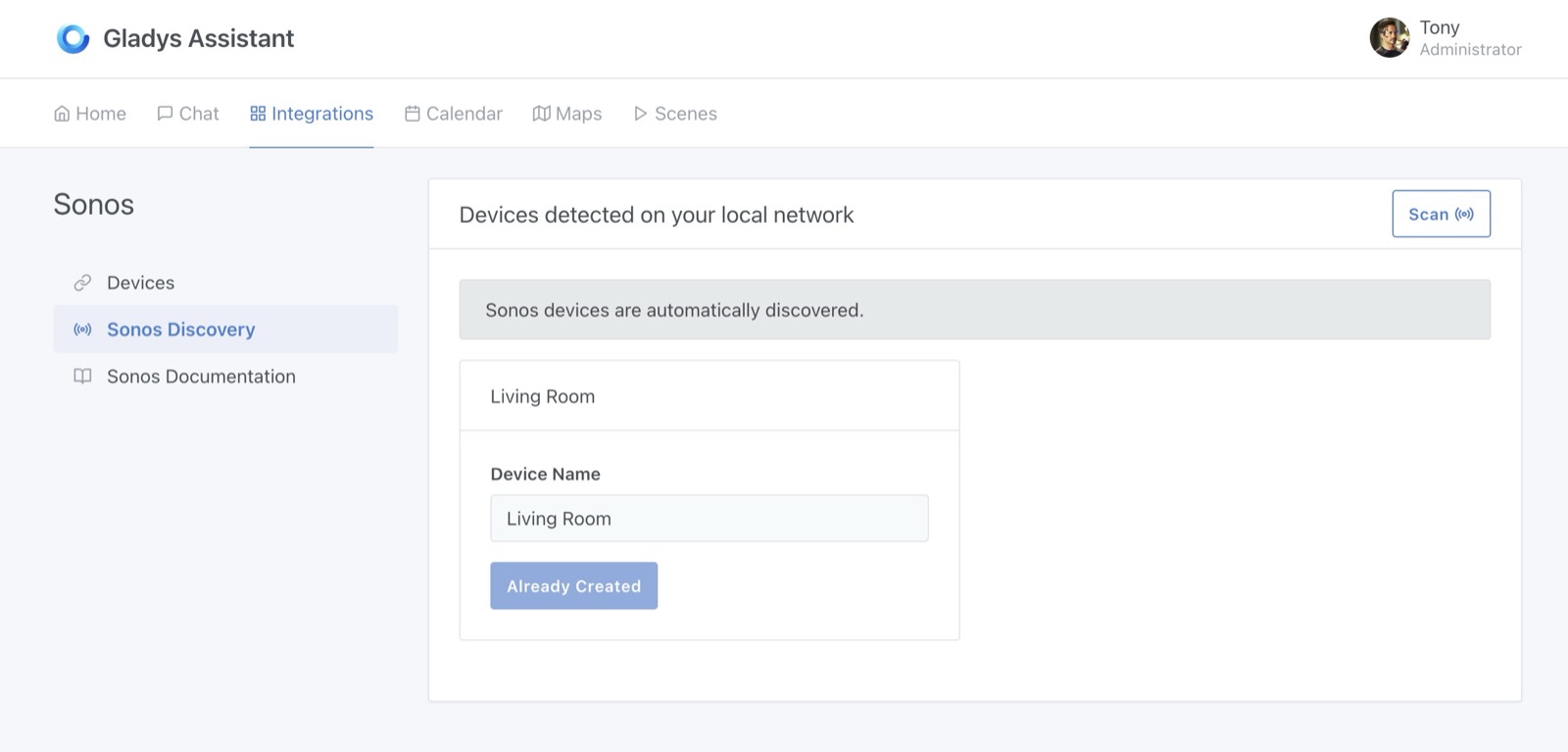Image resolution: width=1568 pixels, height=752 pixels.
Task: Click the chain link icon beside Devices
Action: click(x=82, y=283)
